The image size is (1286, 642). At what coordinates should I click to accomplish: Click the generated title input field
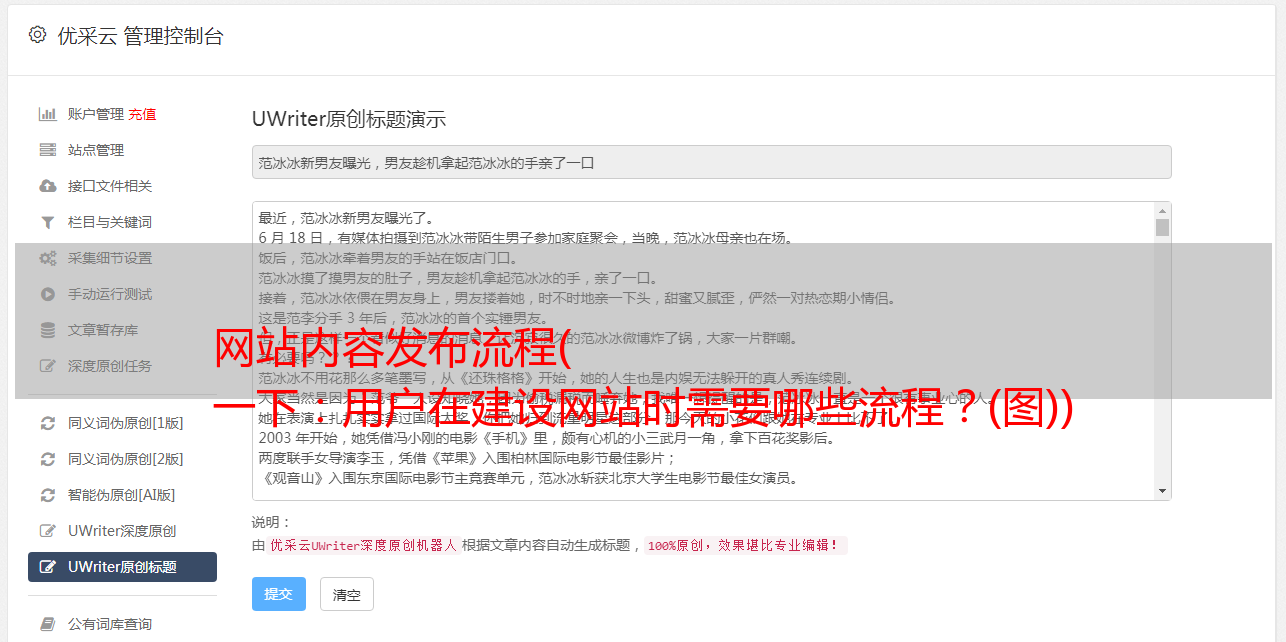[x=711, y=162]
